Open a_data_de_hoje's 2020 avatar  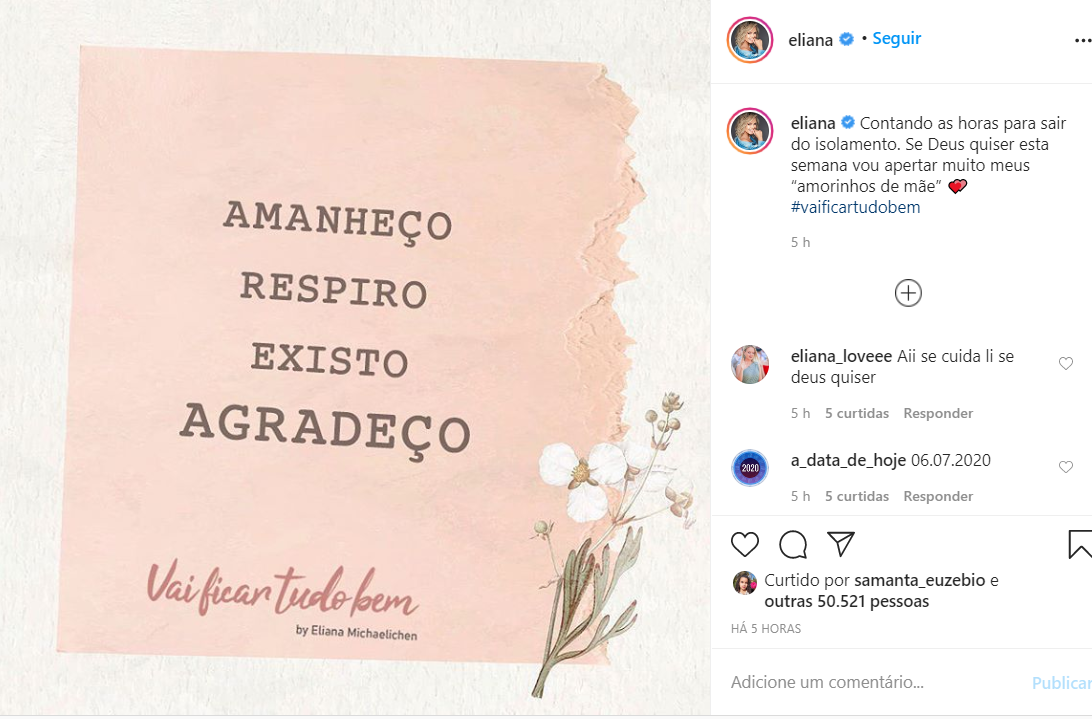point(749,467)
